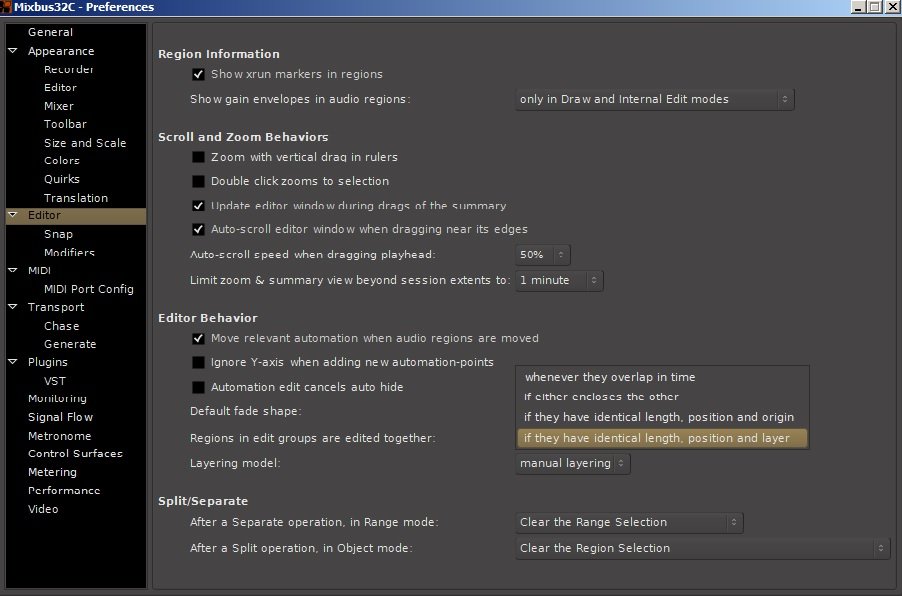Open the Generate preferences page

pos(70,344)
